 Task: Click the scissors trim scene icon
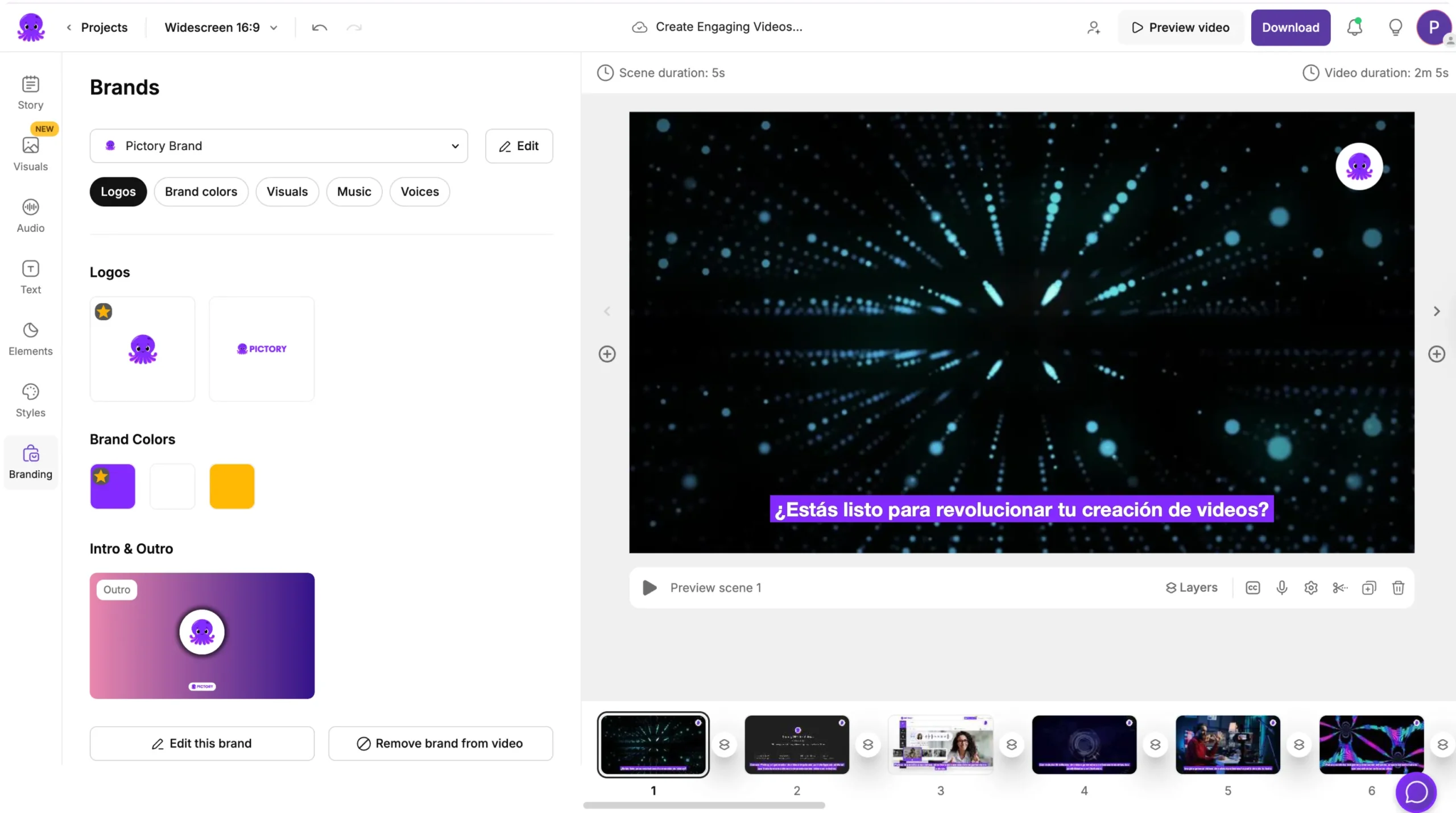[1339, 588]
